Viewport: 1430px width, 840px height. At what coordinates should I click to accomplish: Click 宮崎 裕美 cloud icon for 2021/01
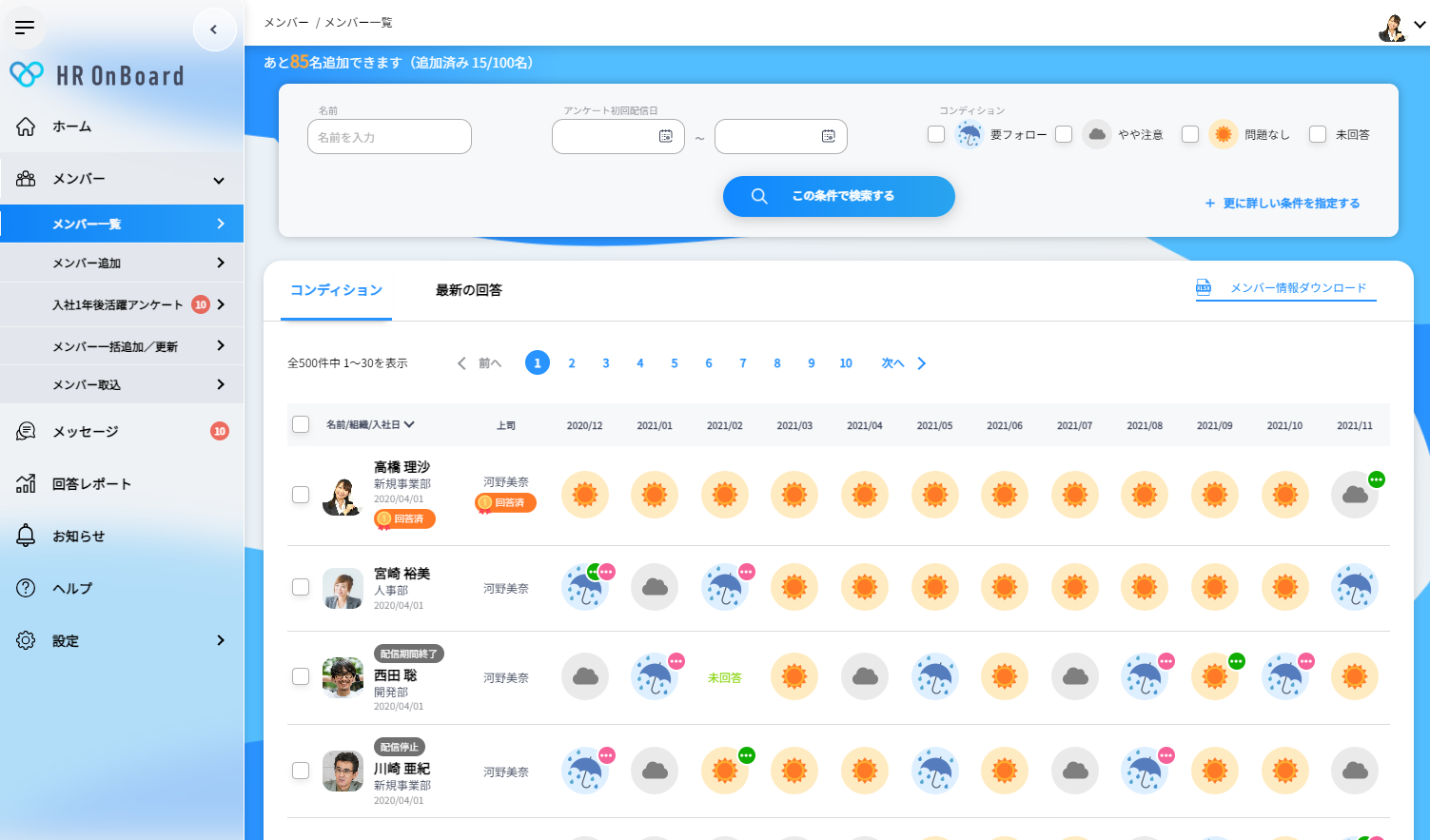click(x=655, y=587)
